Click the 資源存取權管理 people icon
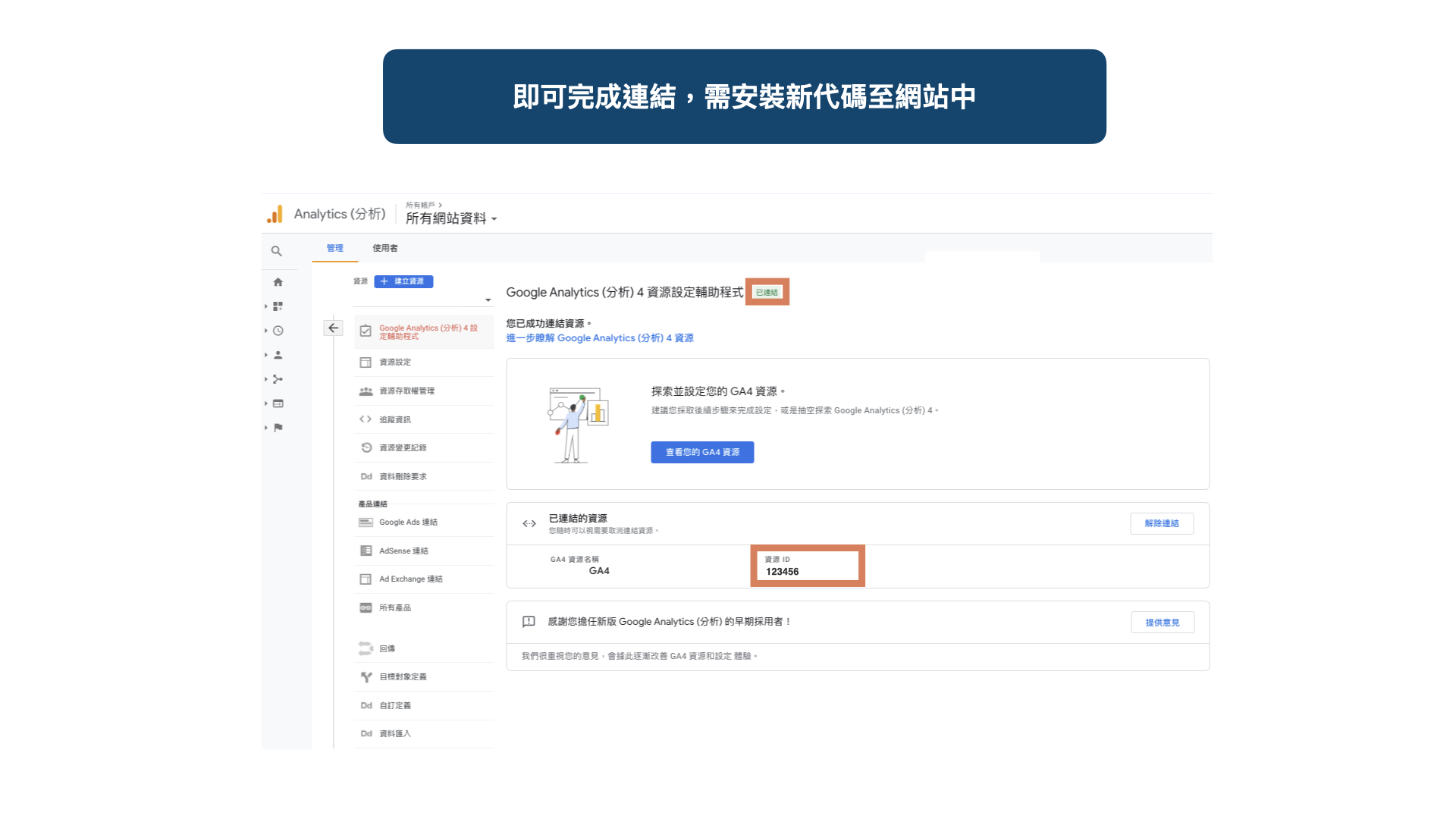 tap(366, 391)
